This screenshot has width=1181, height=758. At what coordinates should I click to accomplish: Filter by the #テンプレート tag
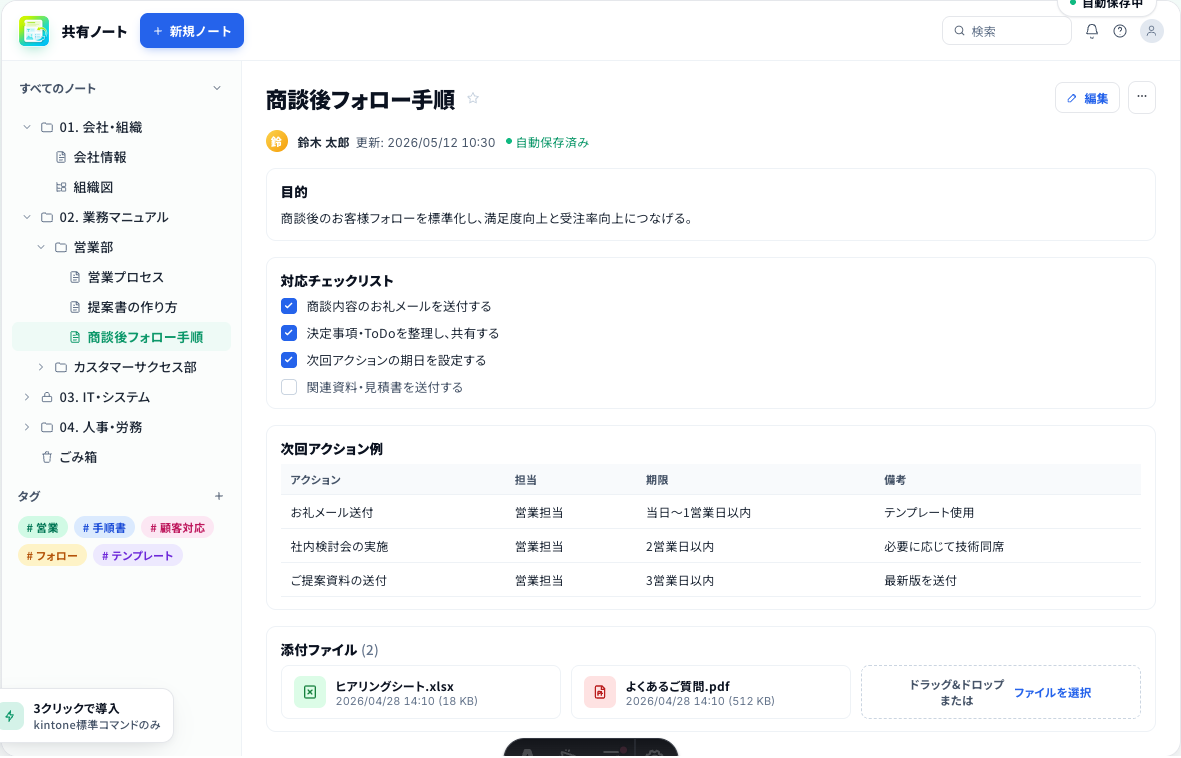[138, 555]
